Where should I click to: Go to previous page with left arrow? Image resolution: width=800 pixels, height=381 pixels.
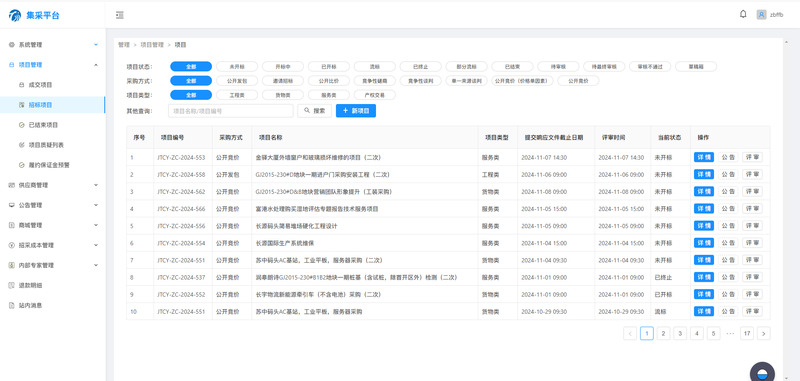[x=630, y=334]
